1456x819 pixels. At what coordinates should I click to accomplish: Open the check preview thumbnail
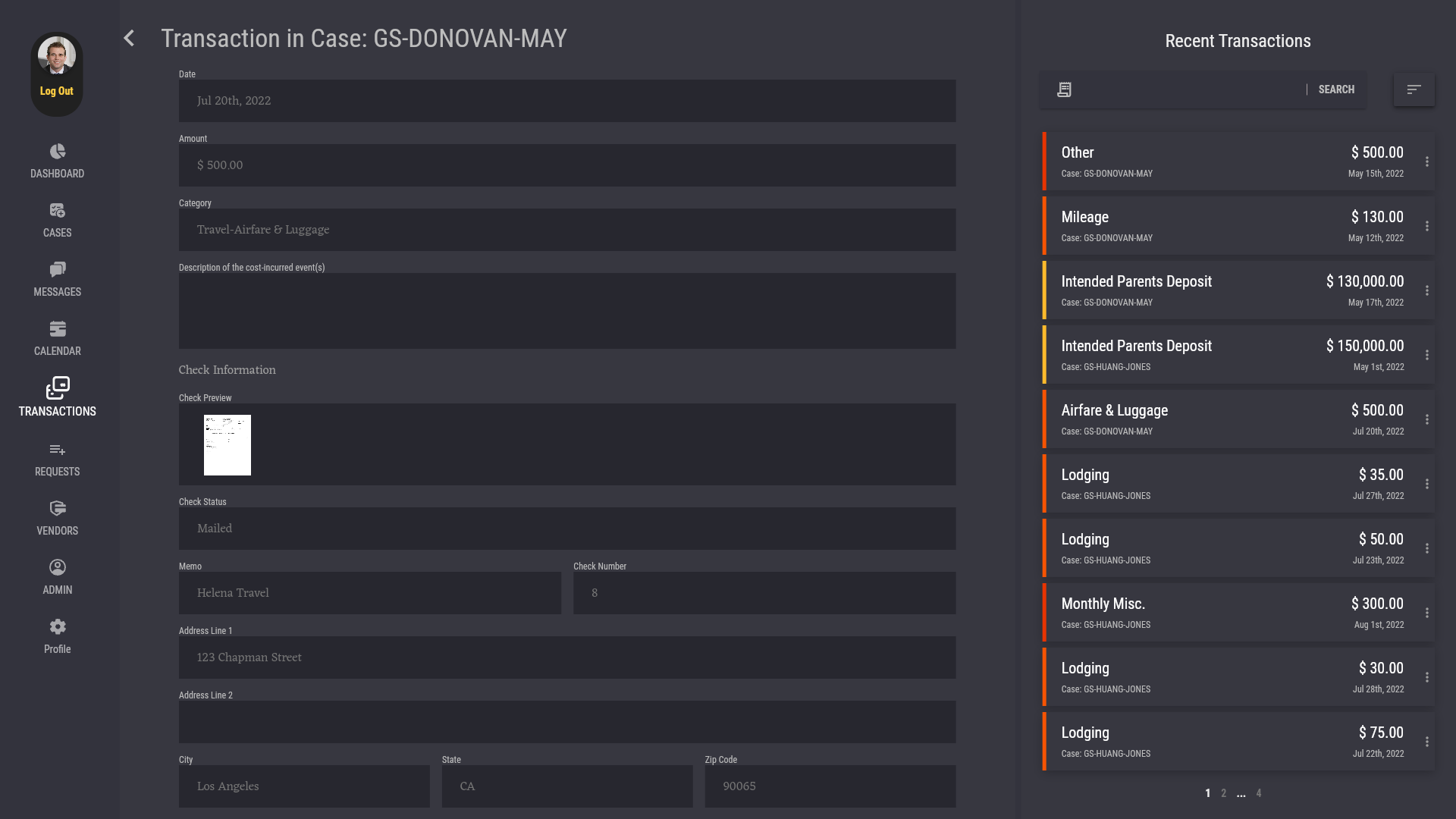point(227,445)
